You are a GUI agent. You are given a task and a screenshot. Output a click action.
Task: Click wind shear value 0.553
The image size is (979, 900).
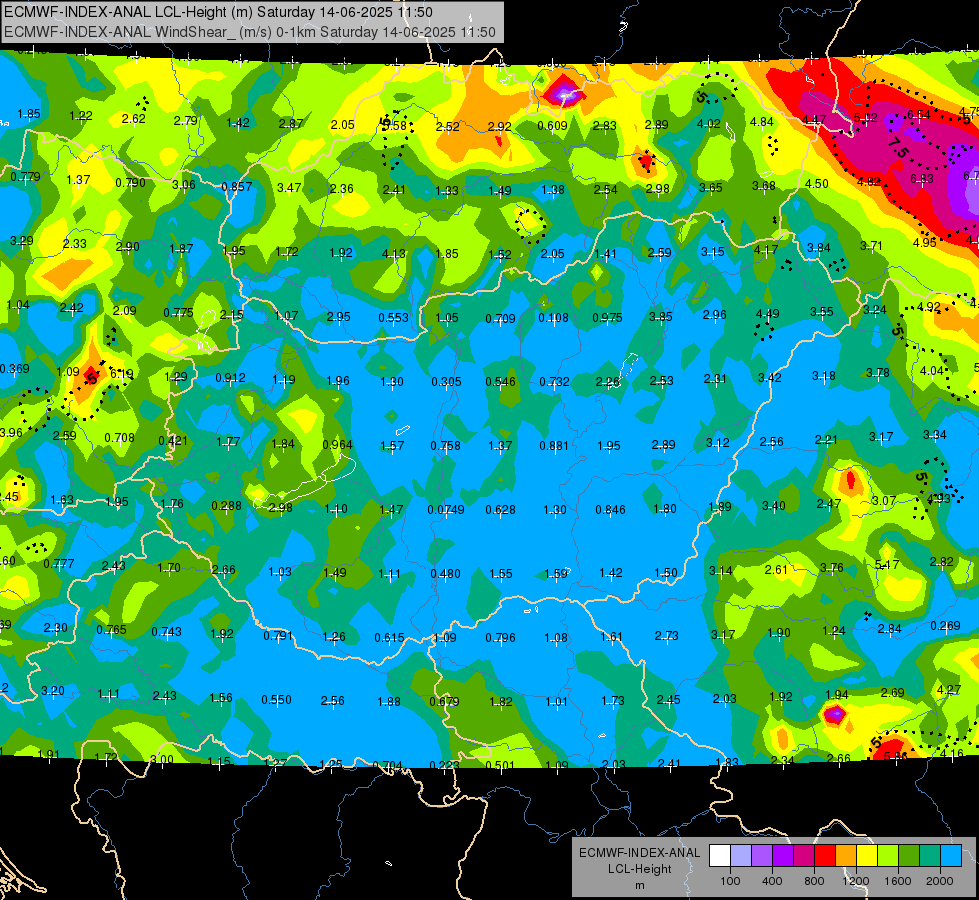(x=393, y=318)
